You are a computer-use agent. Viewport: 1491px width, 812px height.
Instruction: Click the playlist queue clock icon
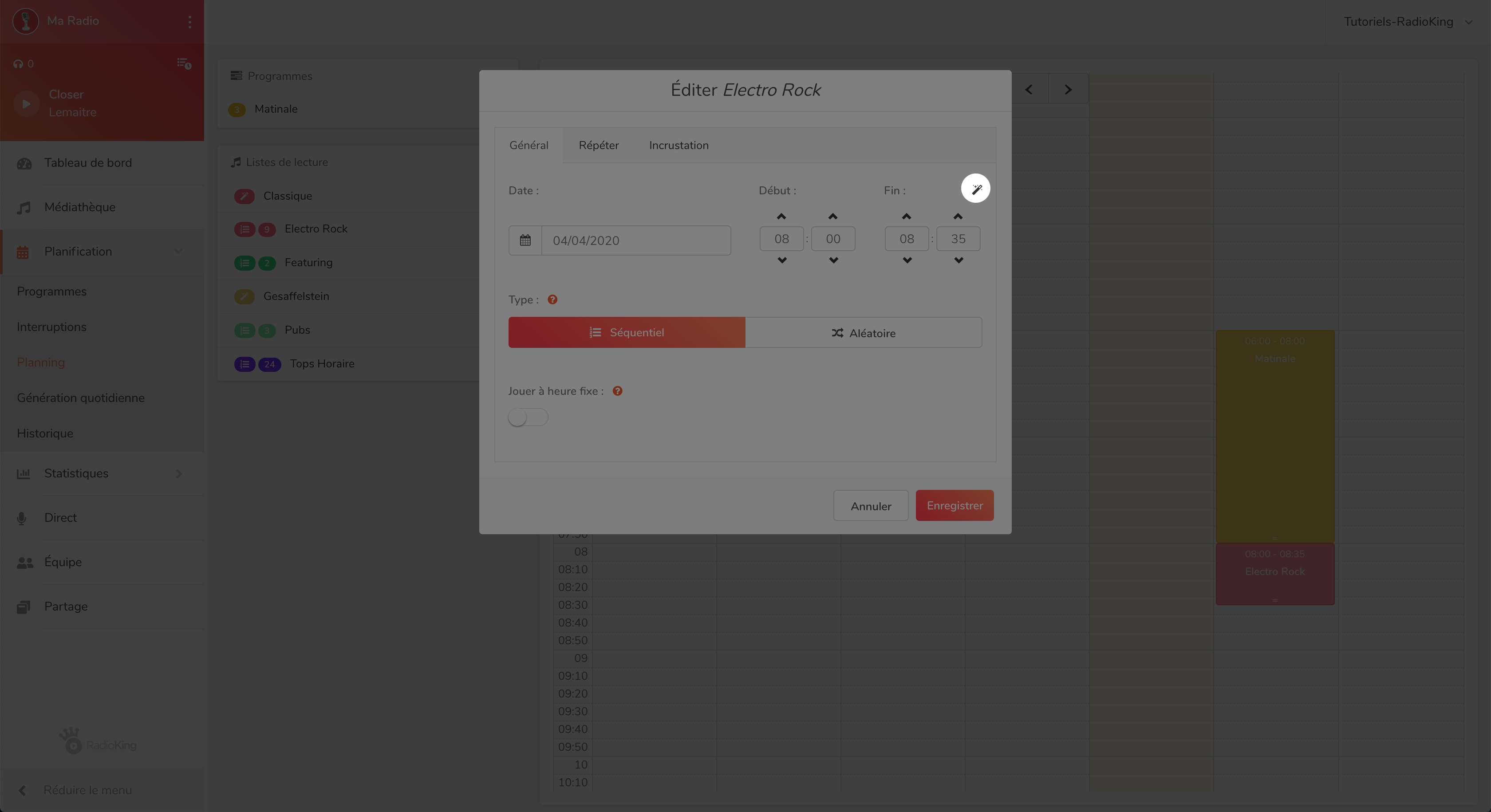pyautogui.click(x=184, y=63)
